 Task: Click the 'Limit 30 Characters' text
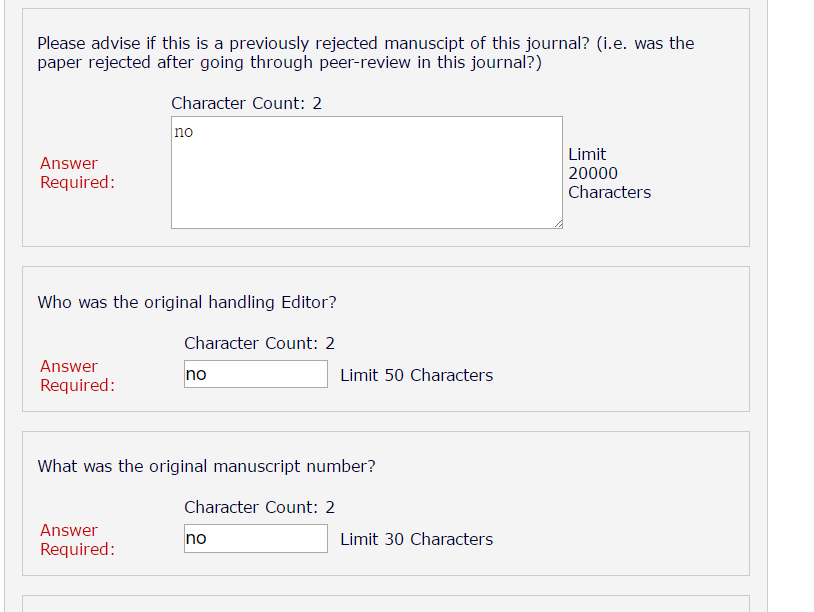click(x=416, y=539)
